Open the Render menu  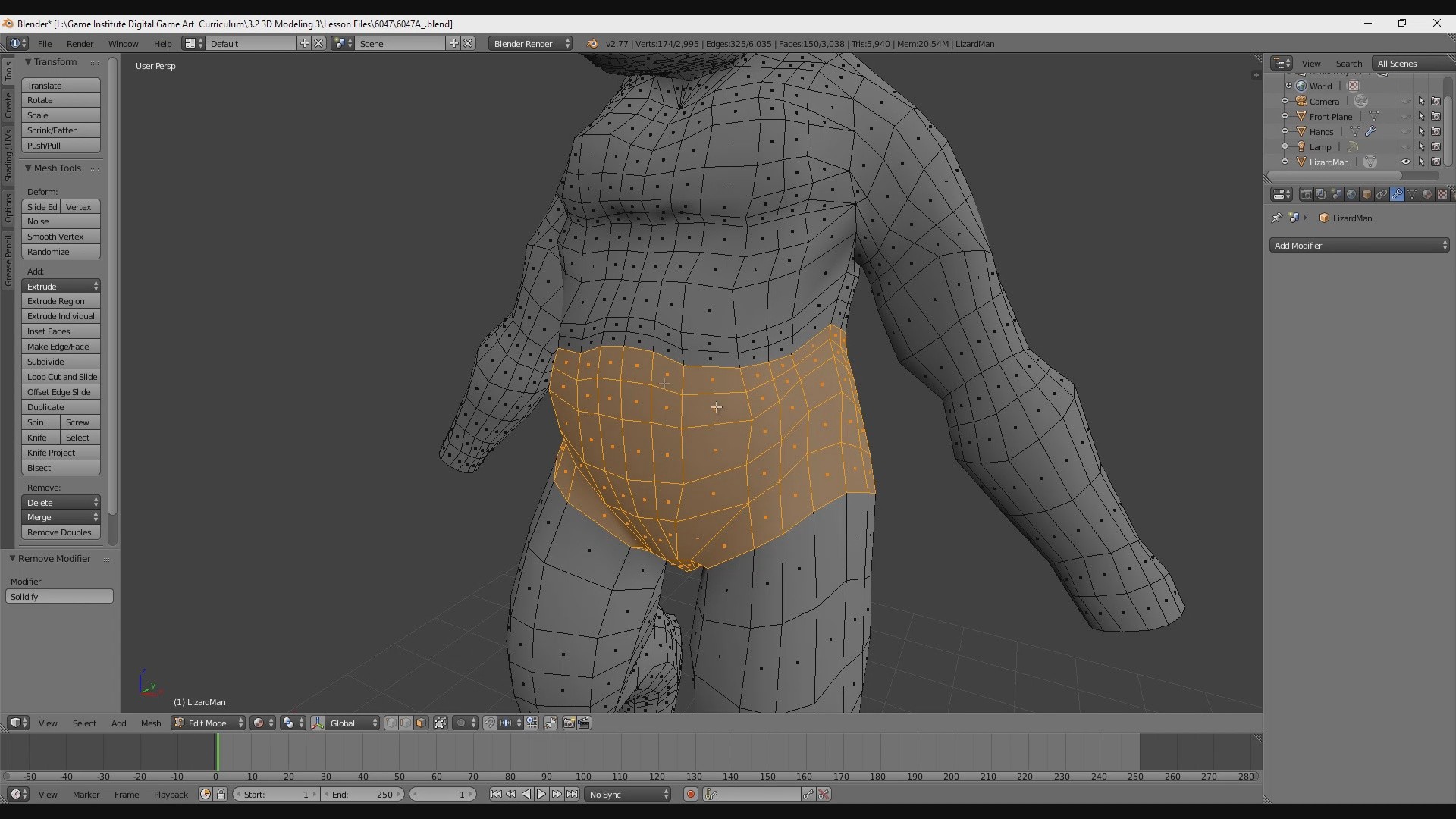click(x=80, y=43)
